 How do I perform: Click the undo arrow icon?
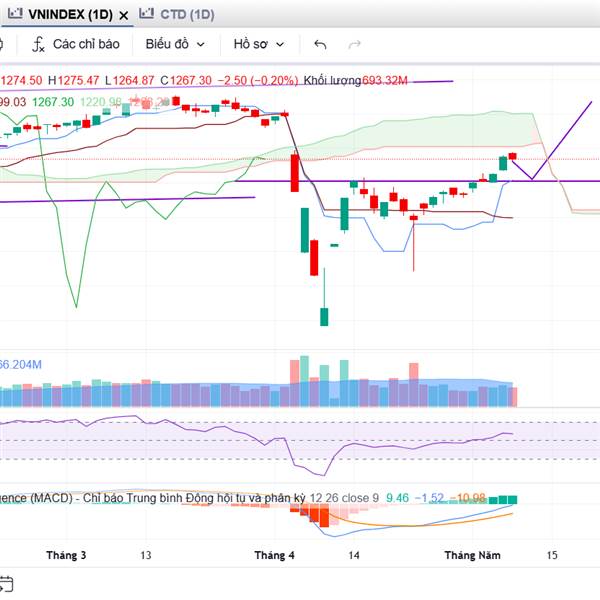click(320, 45)
